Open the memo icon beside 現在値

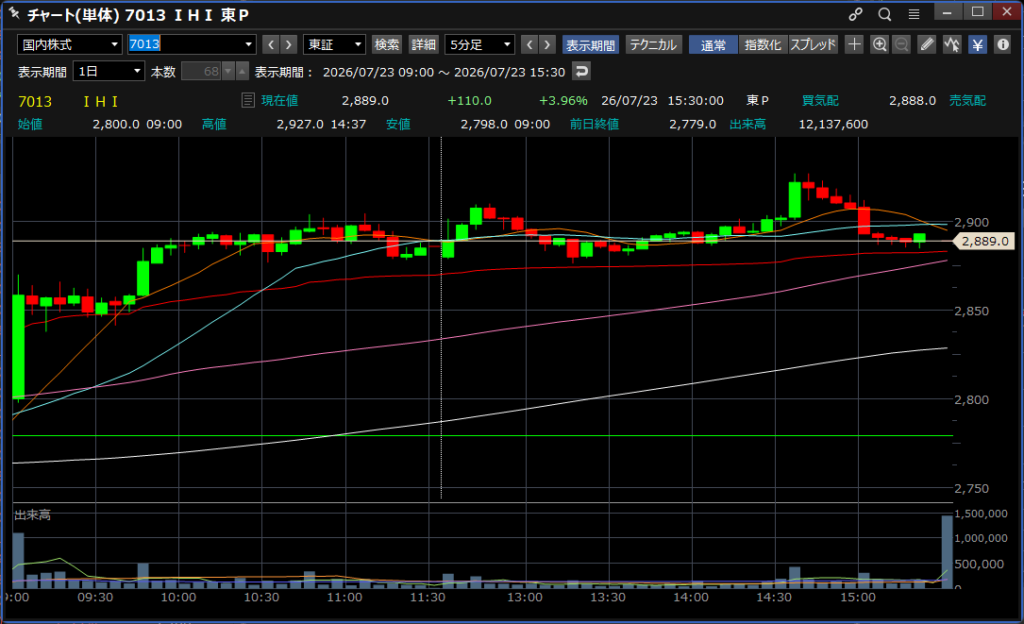248,100
